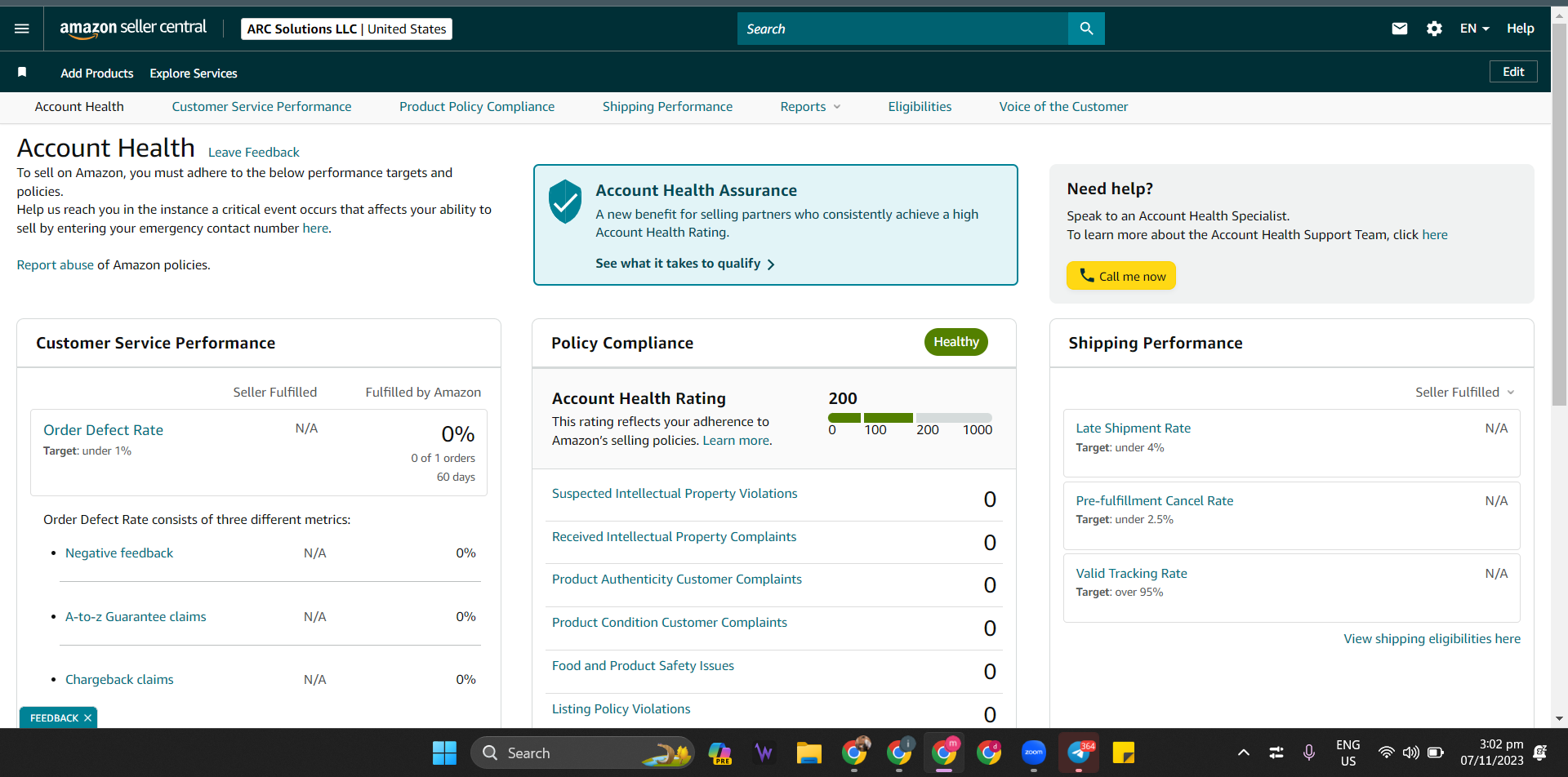Click the battery status tray icon
The height and width of the screenshot is (777, 1568).
click(x=1436, y=753)
